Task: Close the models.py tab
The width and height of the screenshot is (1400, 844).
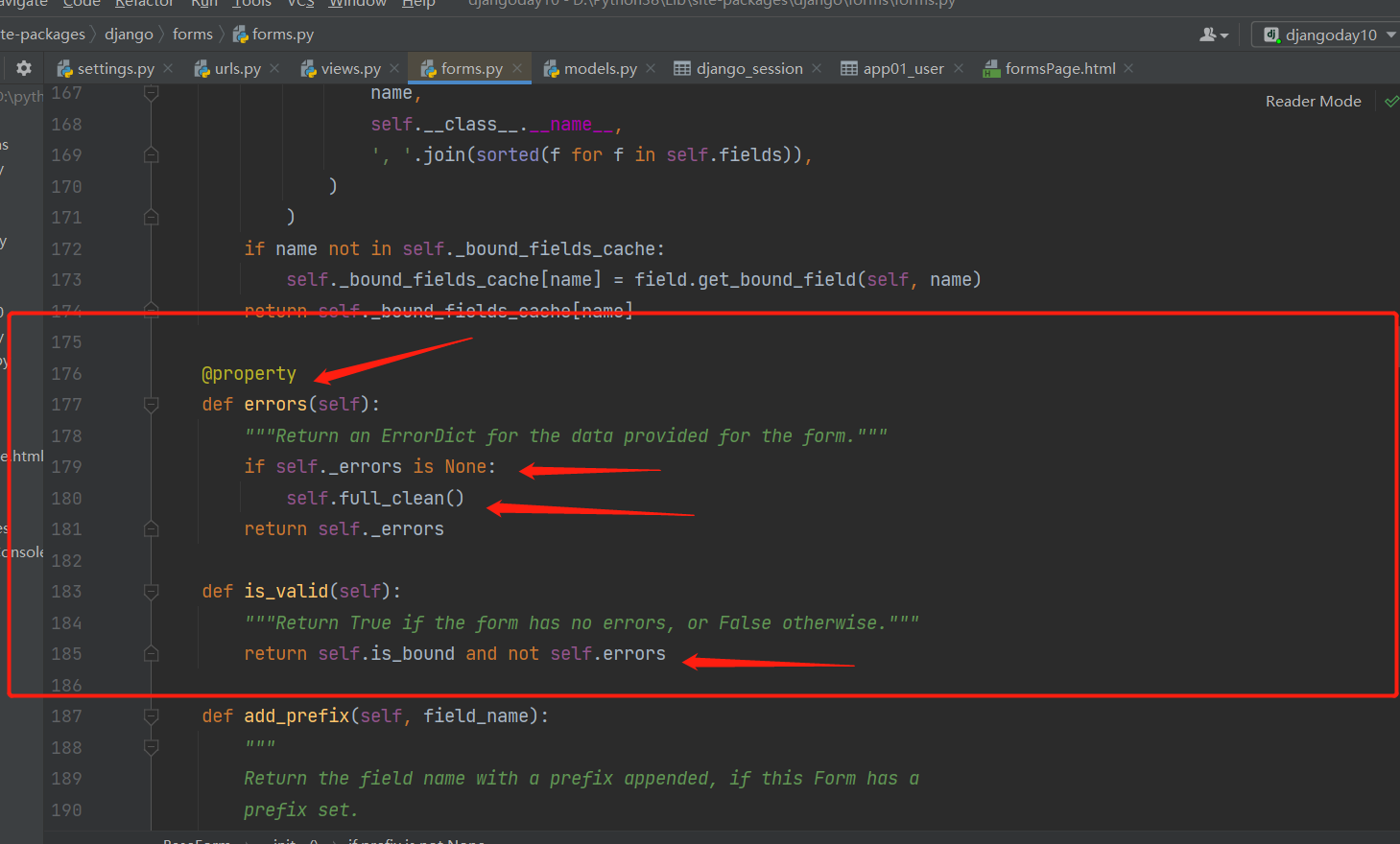Action: pyautogui.click(x=651, y=68)
